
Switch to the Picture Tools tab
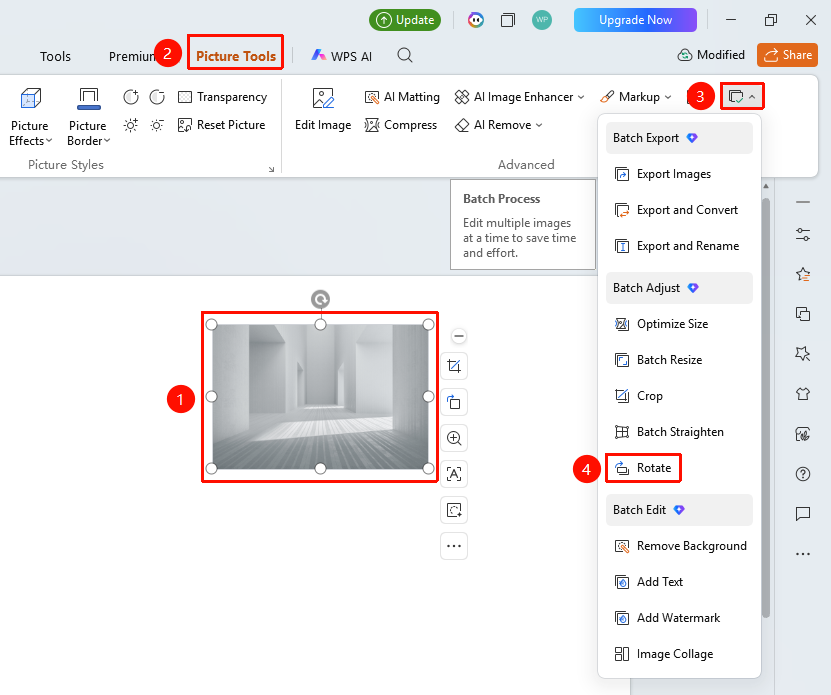pyautogui.click(x=236, y=56)
